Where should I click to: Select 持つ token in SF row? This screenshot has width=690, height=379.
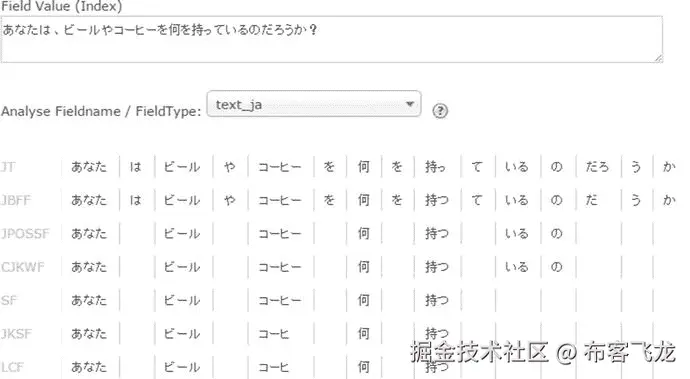click(437, 300)
